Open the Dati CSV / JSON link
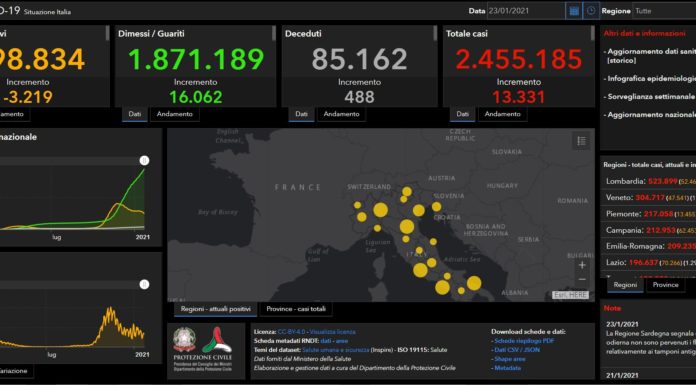Viewport: 696px width, 385px height. (x=517, y=350)
